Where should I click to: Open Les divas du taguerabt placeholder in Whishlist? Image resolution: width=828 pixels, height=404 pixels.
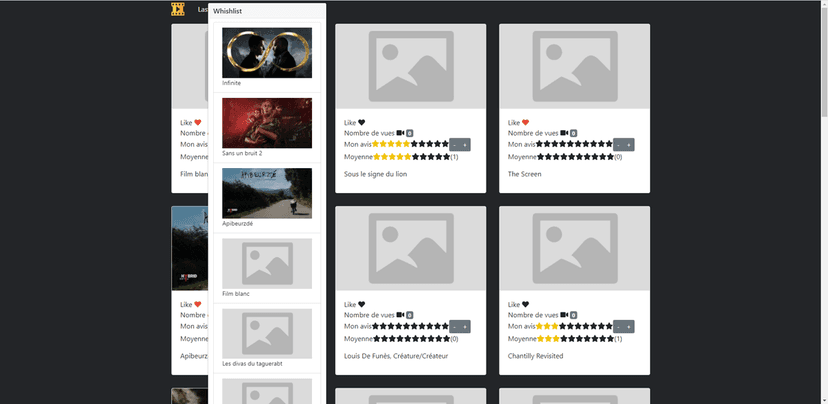267,334
